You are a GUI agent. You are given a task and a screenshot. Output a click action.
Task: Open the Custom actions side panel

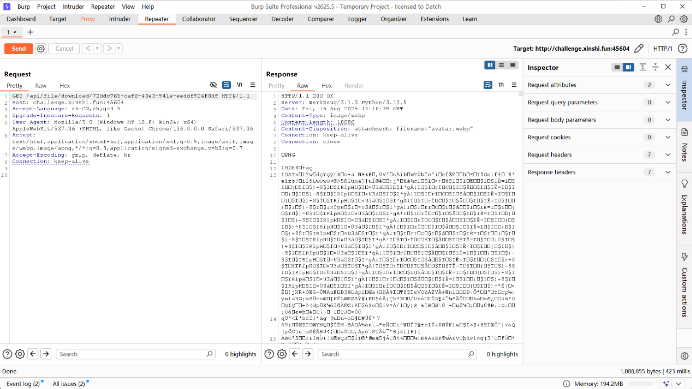[x=684, y=285]
